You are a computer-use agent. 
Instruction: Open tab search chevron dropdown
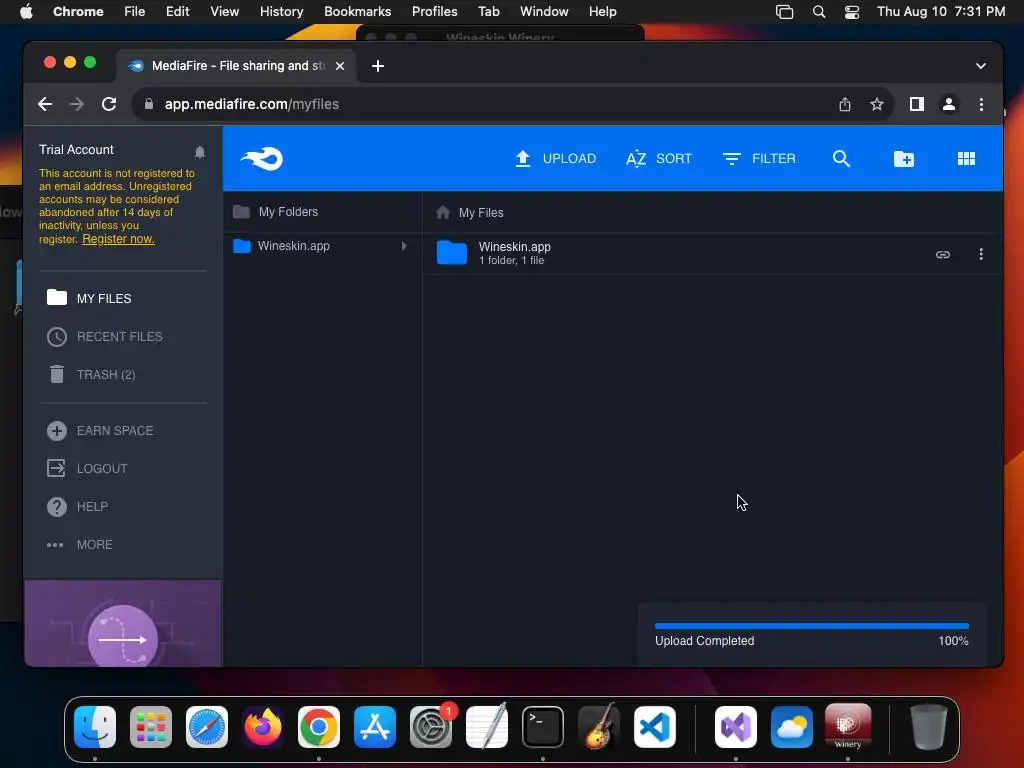981,66
